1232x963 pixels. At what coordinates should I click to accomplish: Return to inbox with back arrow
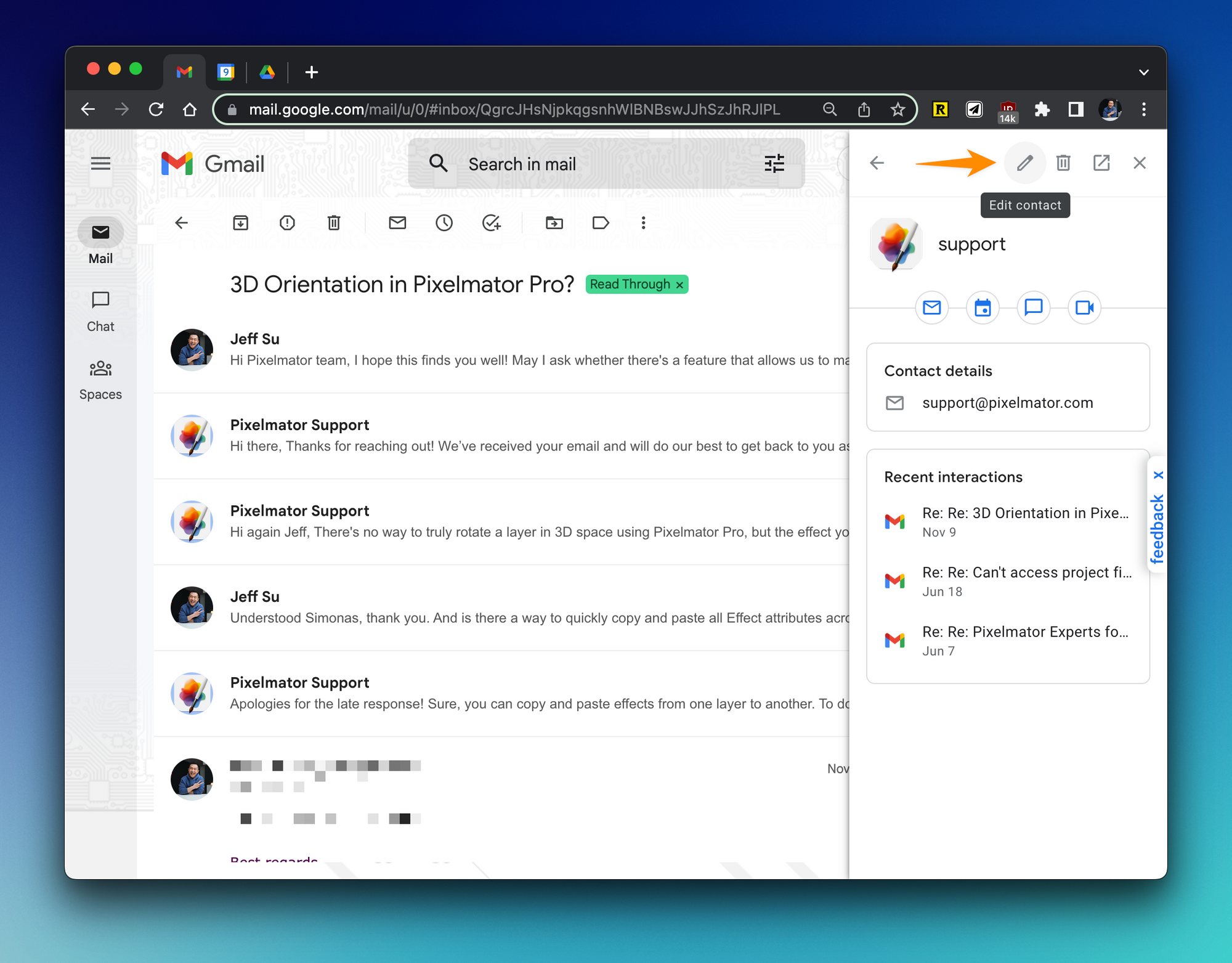tap(181, 223)
